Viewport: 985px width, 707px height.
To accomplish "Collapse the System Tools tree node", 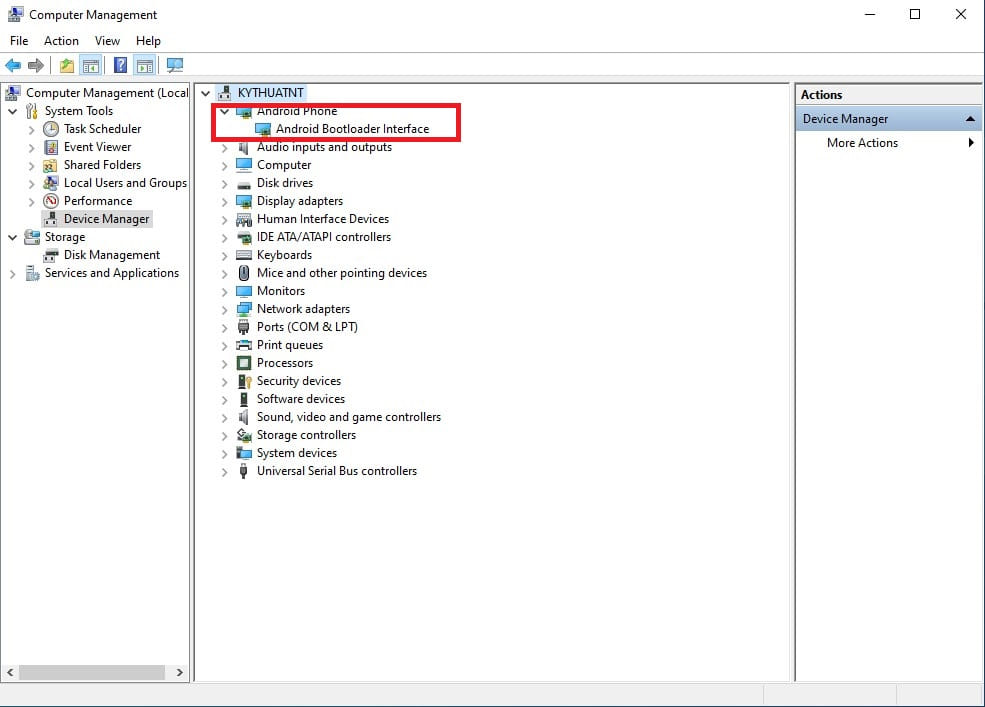I will pyautogui.click(x=13, y=111).
